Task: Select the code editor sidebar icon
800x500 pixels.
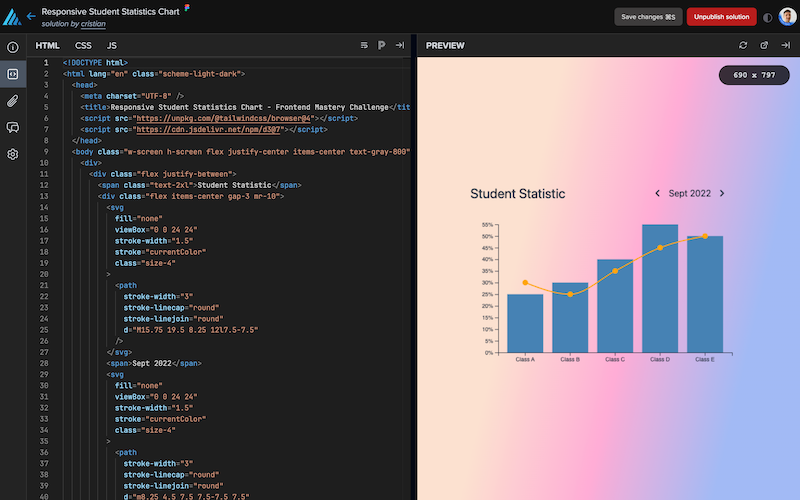Action: click(13, 73)
